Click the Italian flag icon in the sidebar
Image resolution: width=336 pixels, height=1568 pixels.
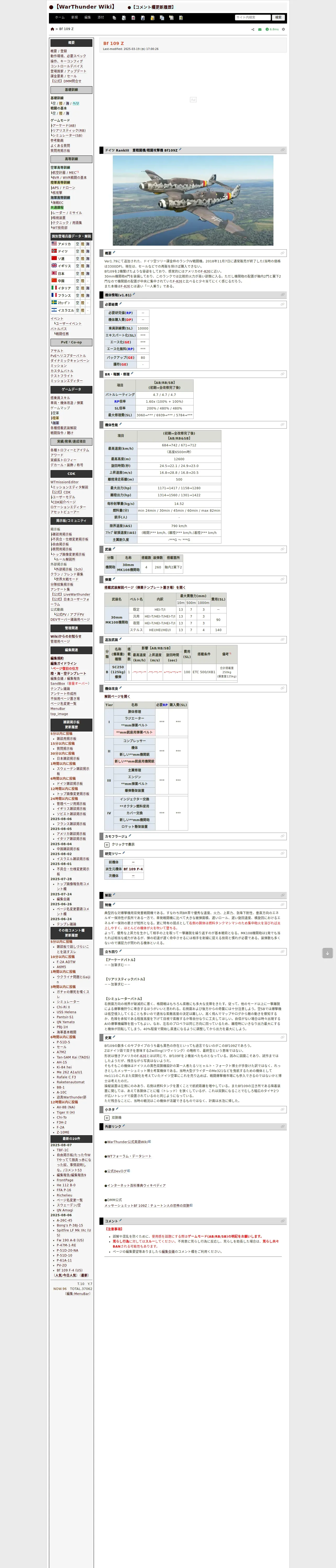(54, 288)
